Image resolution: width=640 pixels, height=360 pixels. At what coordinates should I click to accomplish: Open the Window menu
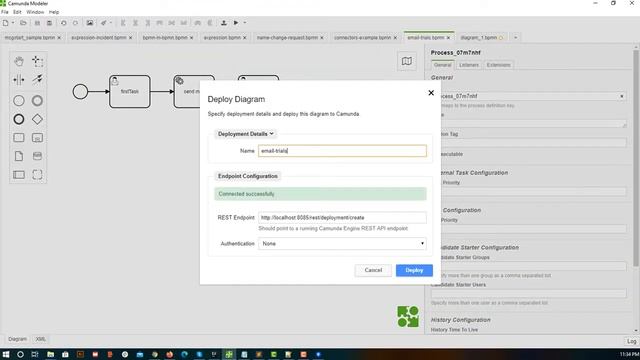[35, 12]
